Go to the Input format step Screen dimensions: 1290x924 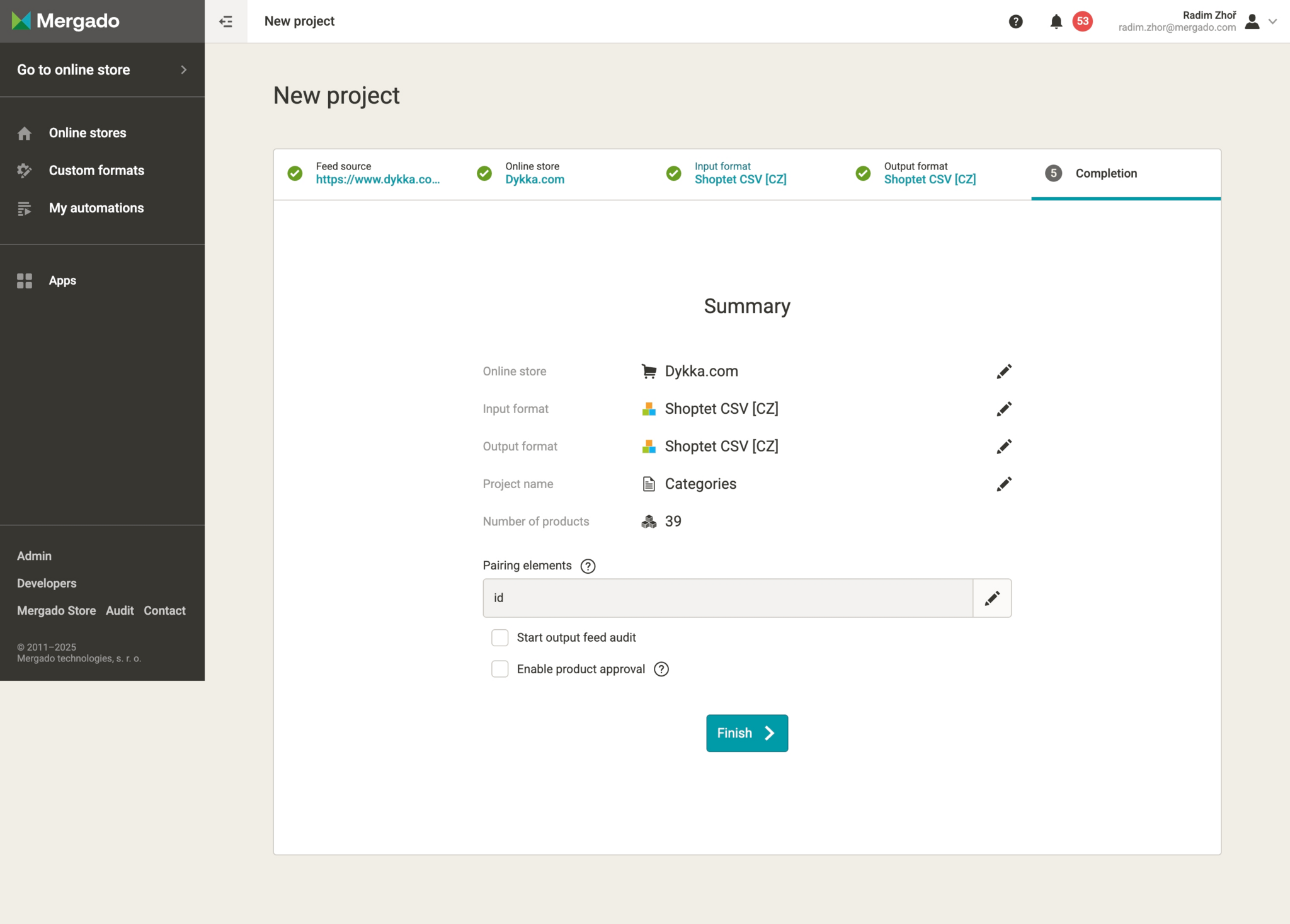(740, 173)
